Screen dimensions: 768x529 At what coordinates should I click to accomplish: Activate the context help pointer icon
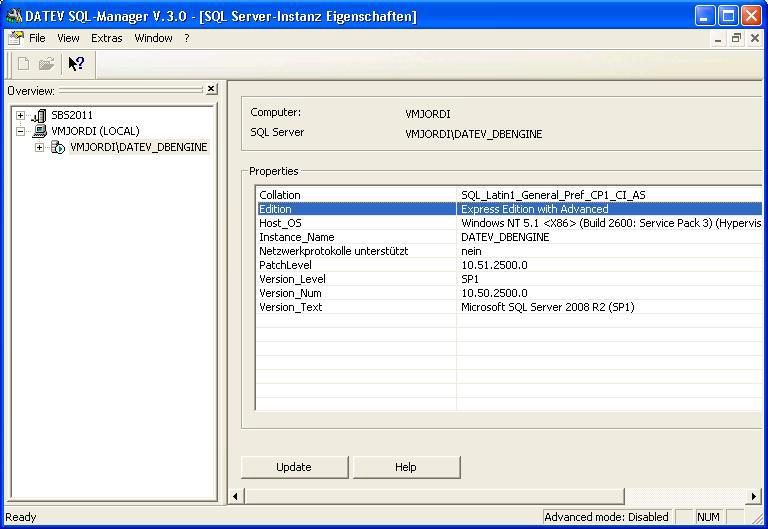(x=76, y=64)
